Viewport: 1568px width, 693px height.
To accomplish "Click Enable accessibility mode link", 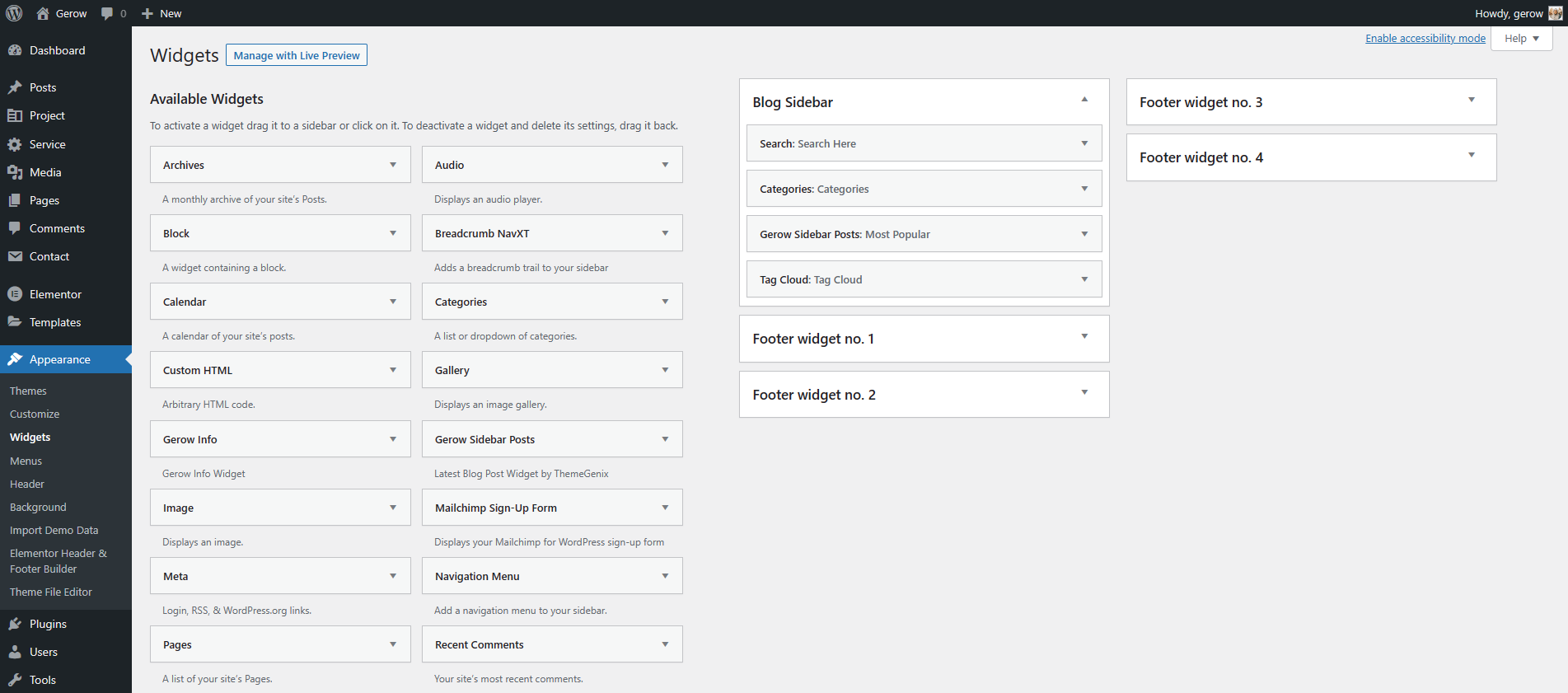I will tap(1425, 39).
